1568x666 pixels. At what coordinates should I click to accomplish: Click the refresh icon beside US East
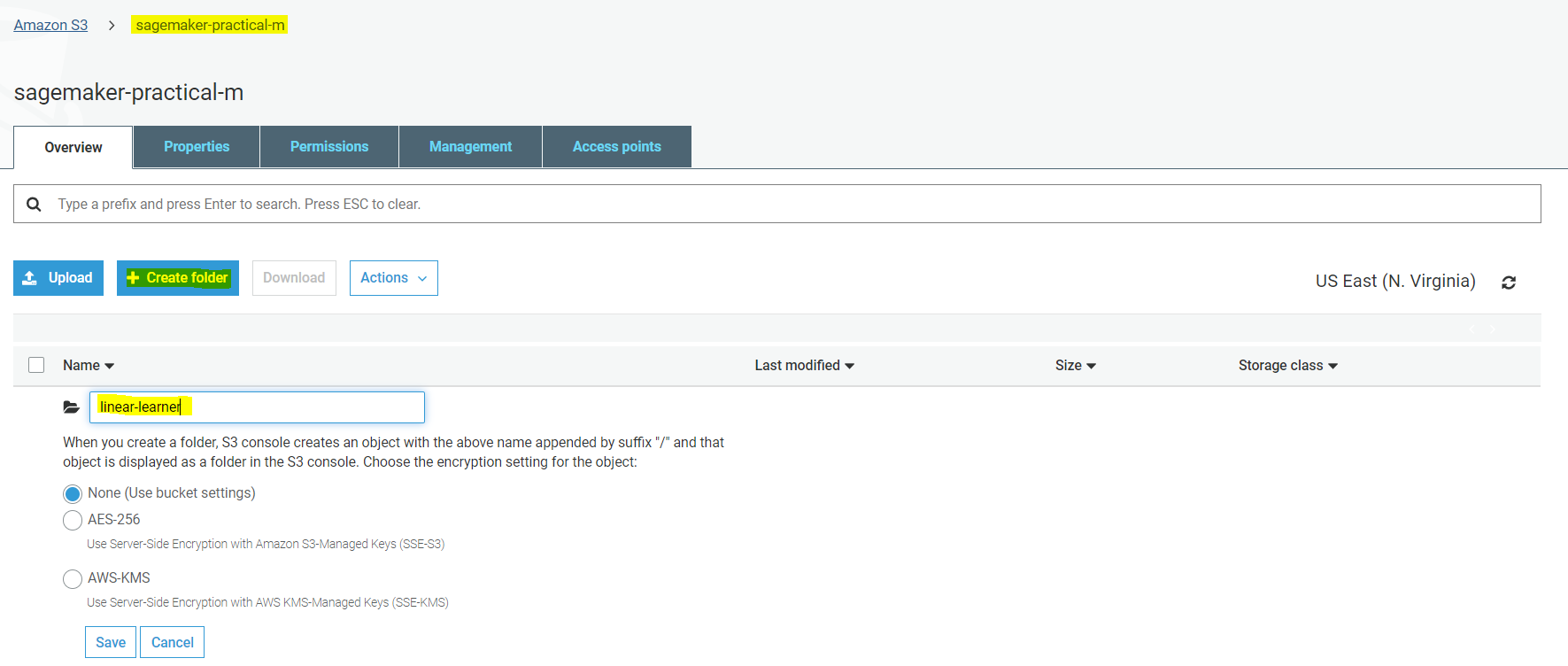pyautogui.click(x=1509, y=283)
